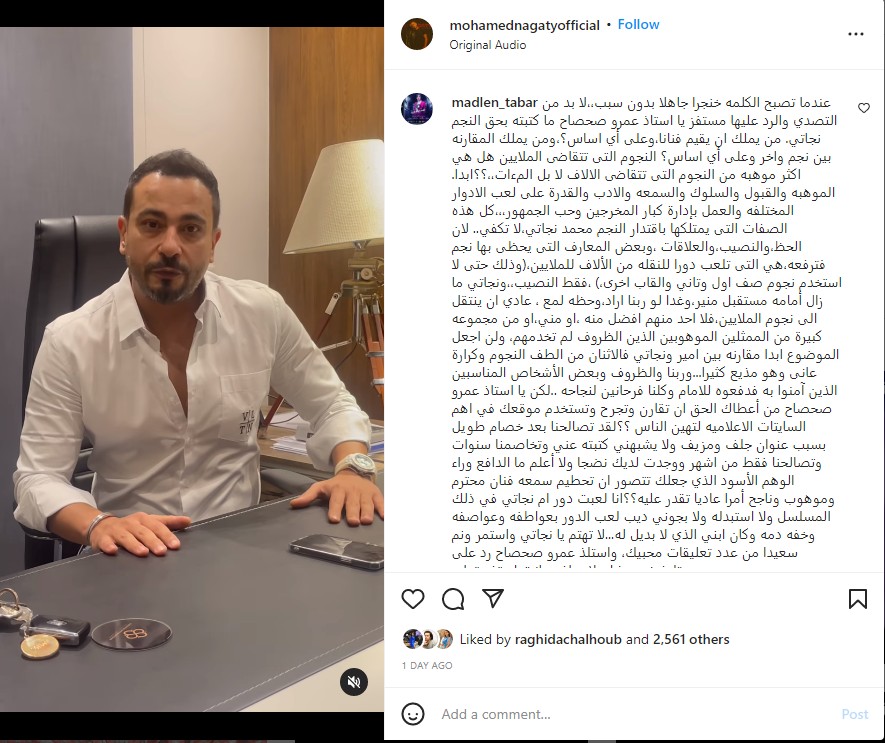Follow mohamednagatyofficial

[638, 25]
